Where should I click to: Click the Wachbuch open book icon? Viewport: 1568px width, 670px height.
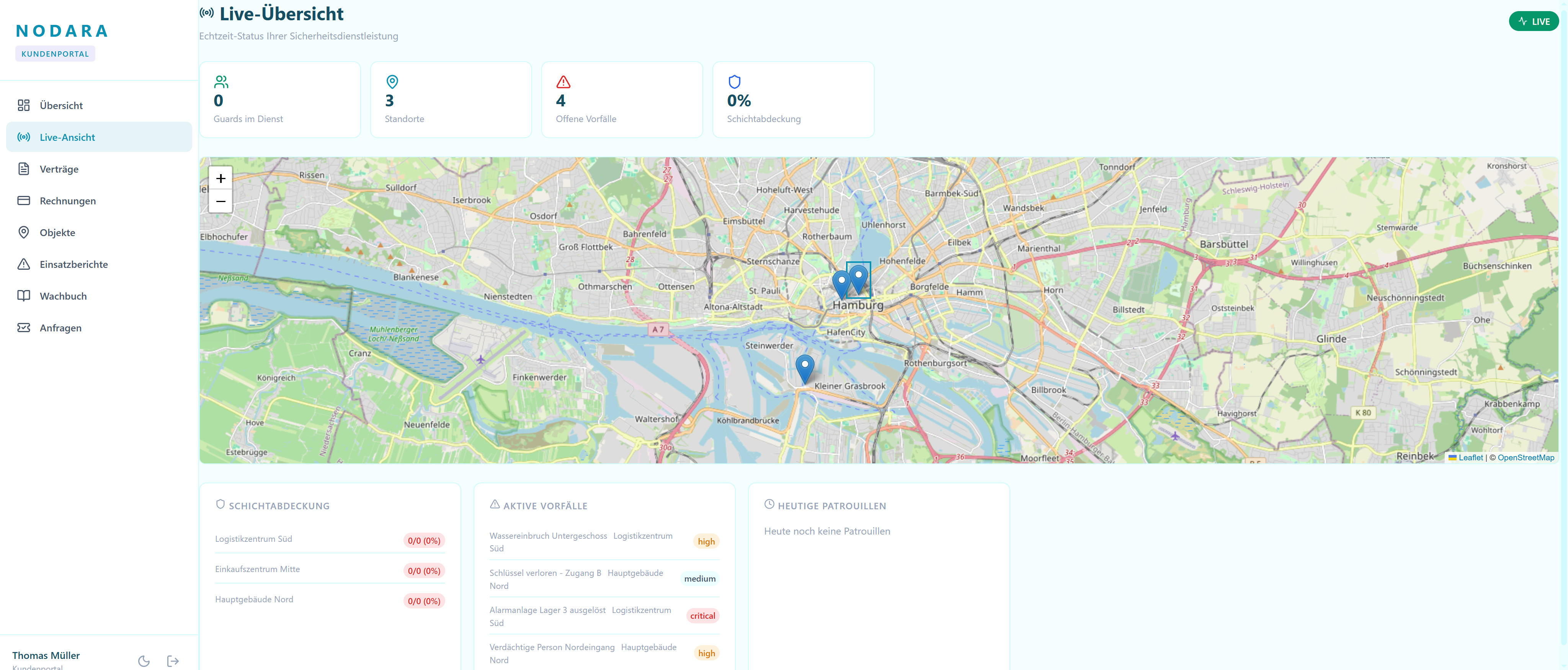coord(24,295)
